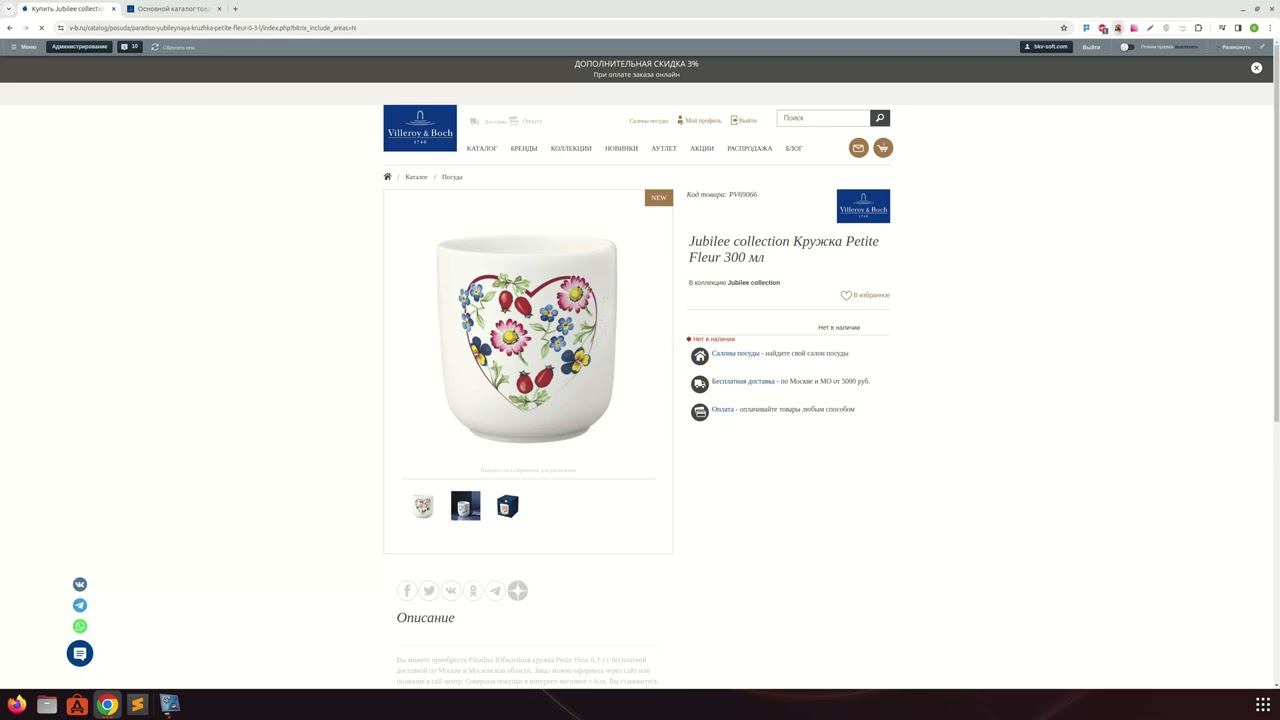
Task: Open the БЛОГ menu item
Action: (794, 148)
